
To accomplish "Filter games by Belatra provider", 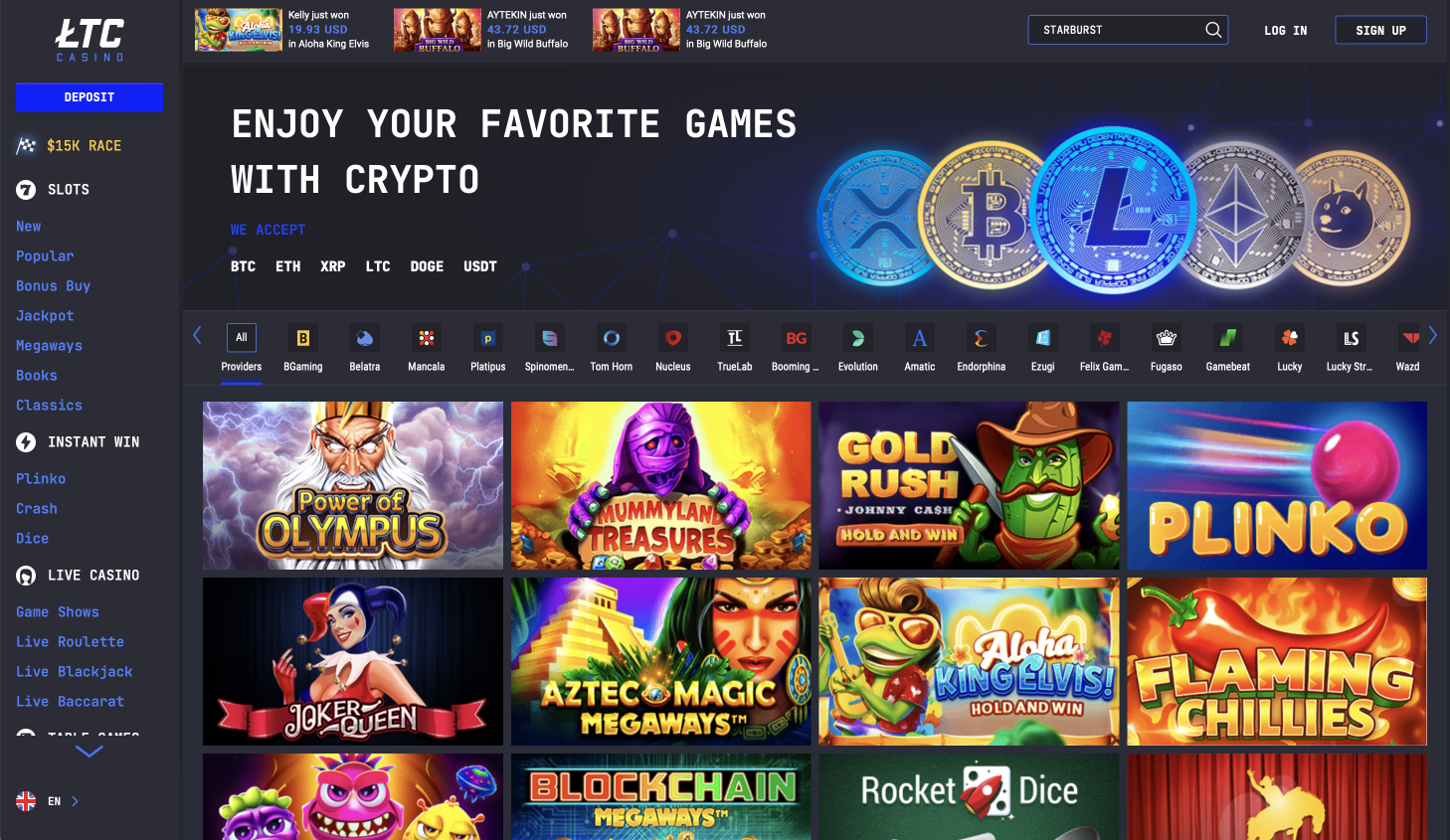I will click(365, 338).
